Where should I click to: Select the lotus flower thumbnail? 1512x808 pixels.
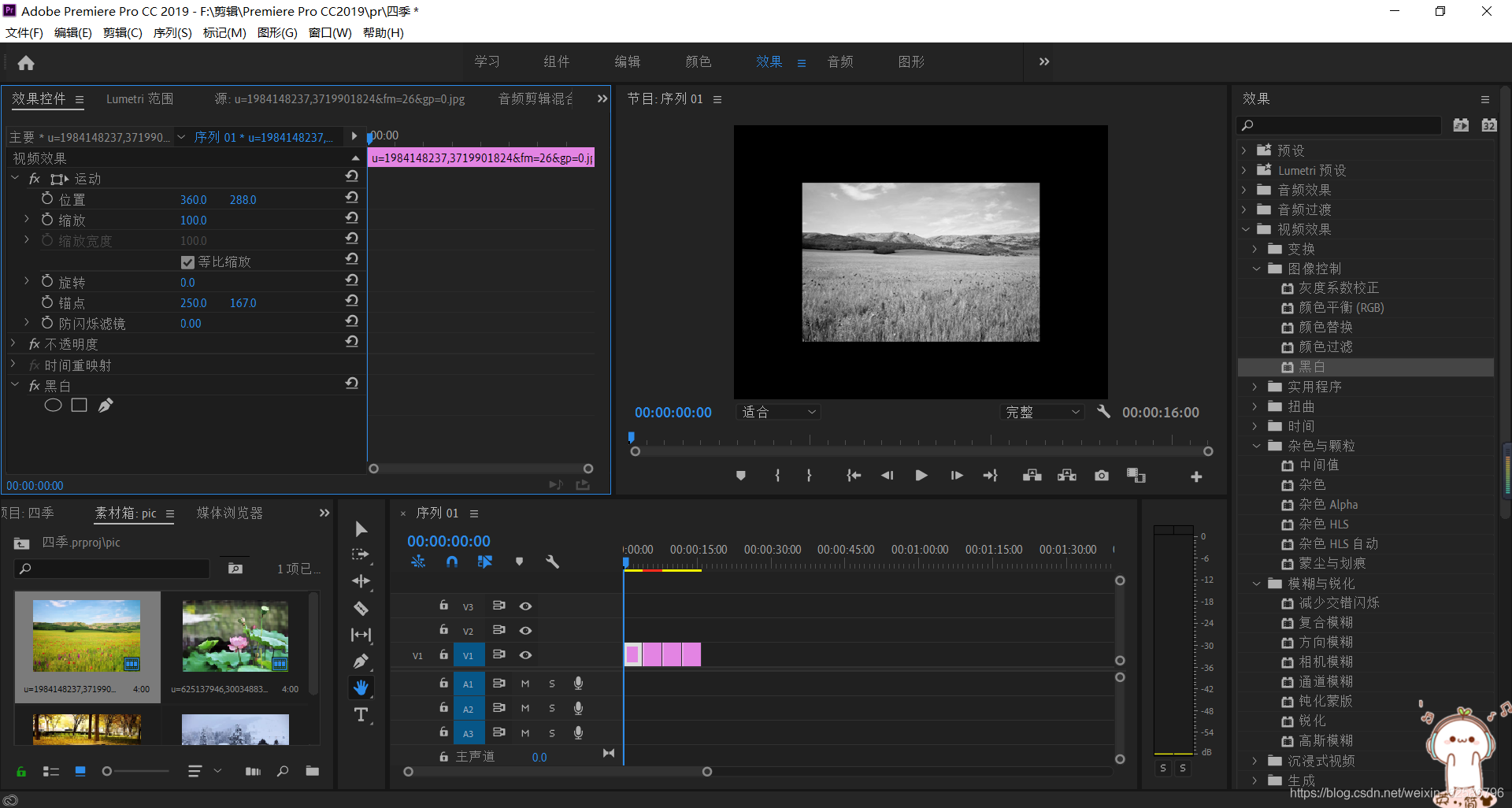coord(235,636)
